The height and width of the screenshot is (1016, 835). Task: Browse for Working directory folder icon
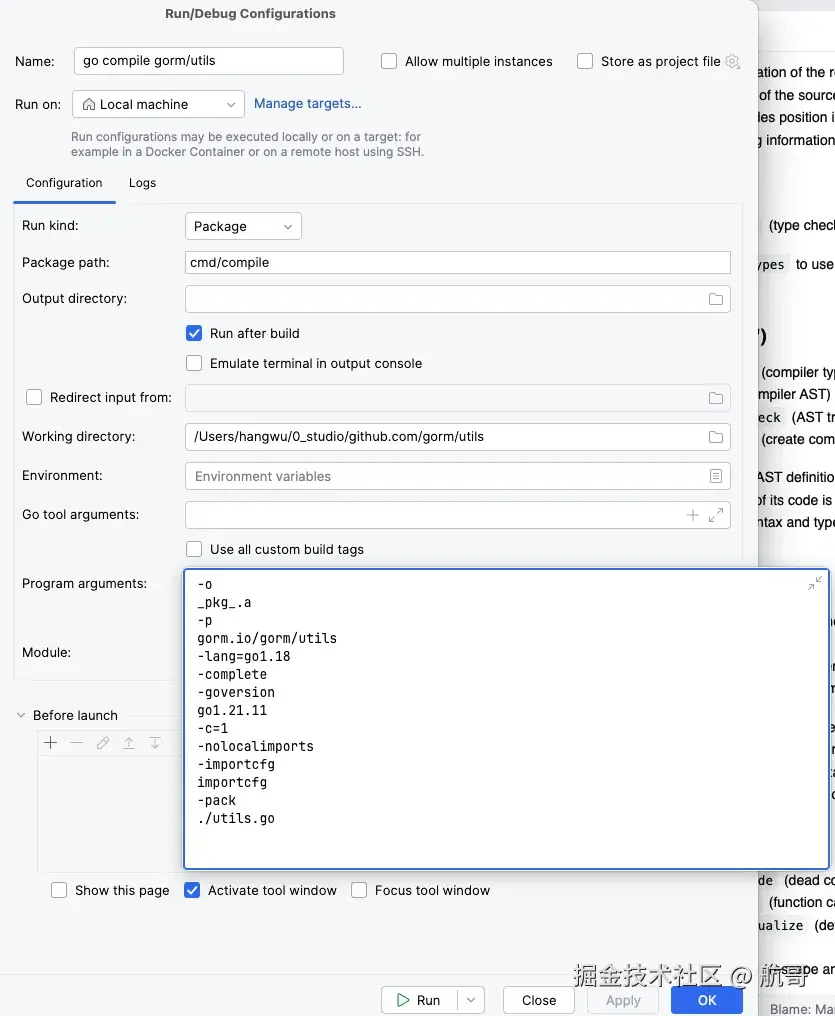click(x=716, y=437)
